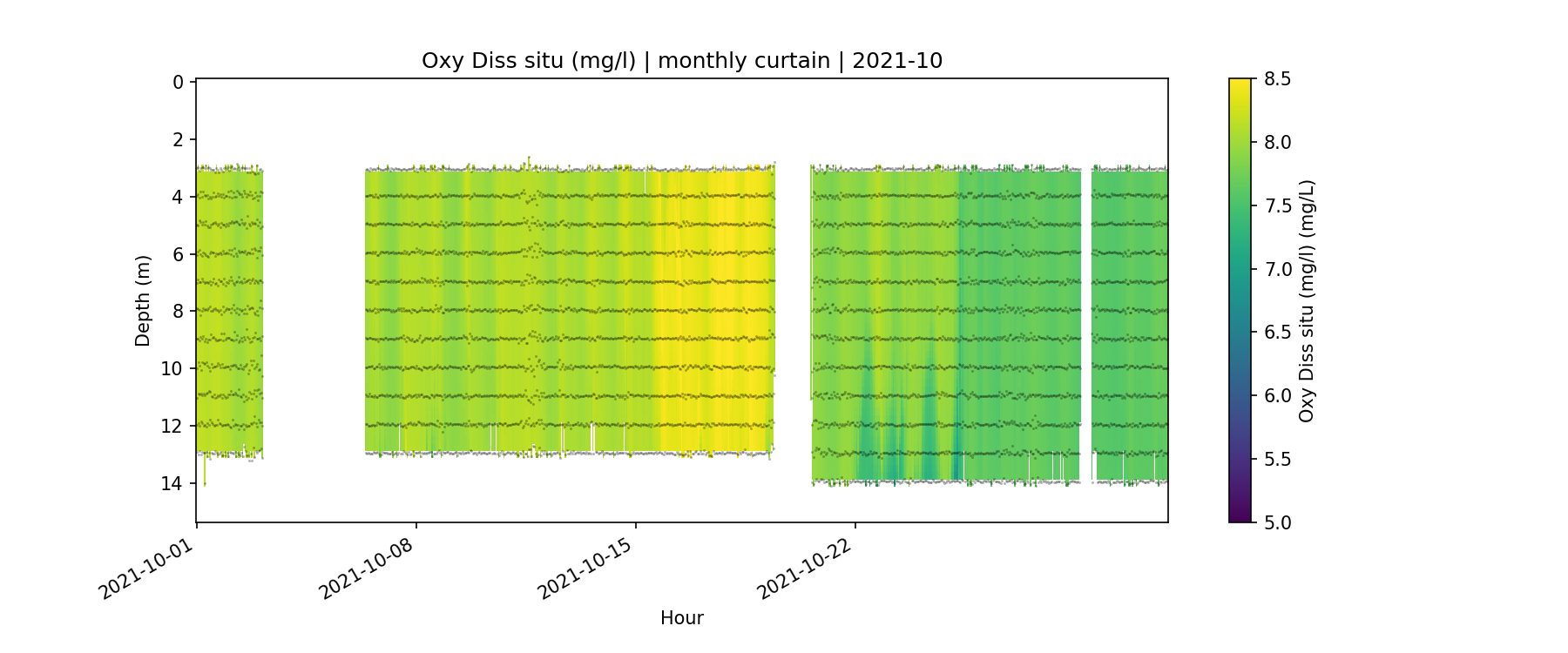Pick the dark purple bottom of colorbar
Image resolution: width=1568 pixels, height=653 pixels.
pyautogui.click(x=1240, y=514)
